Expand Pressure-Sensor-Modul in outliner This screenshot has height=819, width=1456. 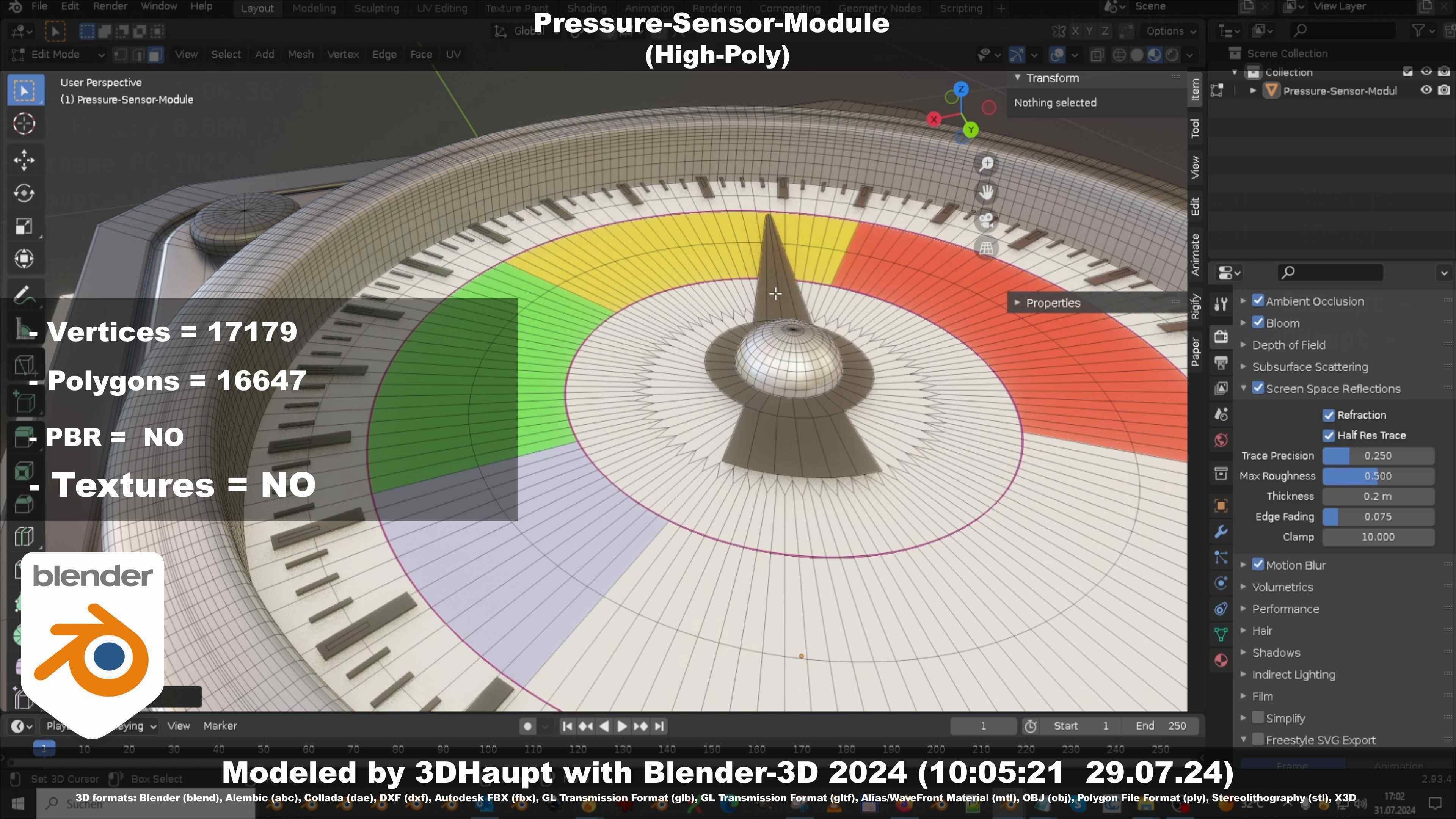1253,91
